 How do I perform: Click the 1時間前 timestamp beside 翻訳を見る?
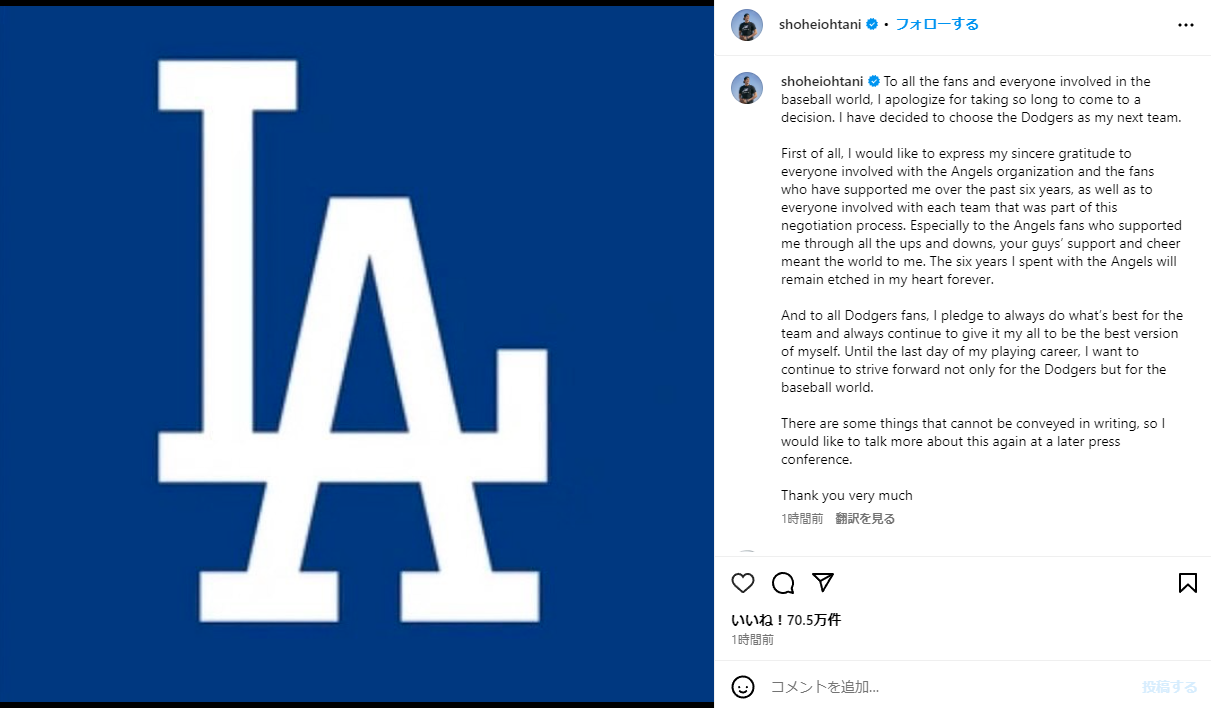(x=802, y=519)
